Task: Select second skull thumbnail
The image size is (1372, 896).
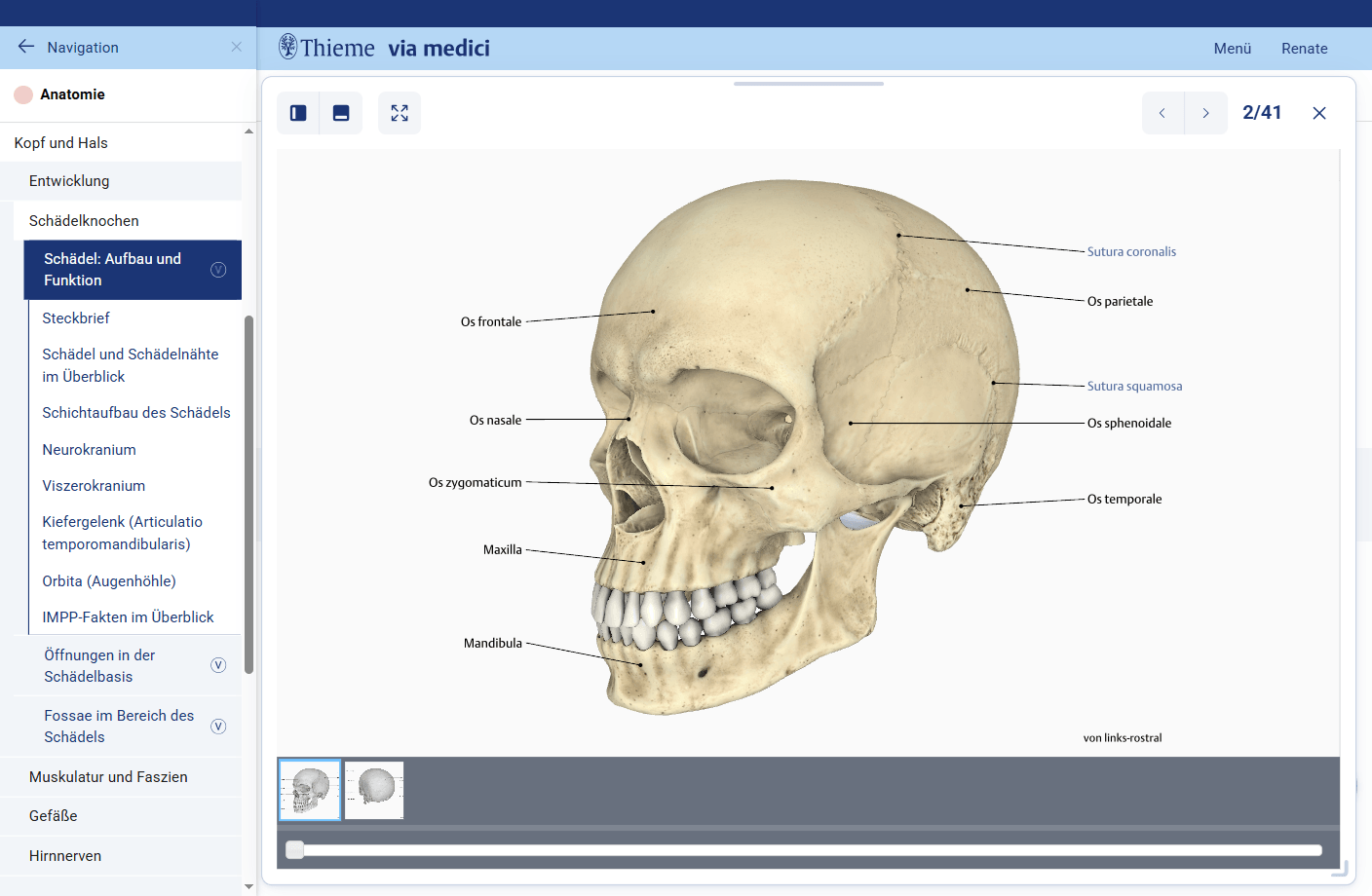Action: click(374, 790)
